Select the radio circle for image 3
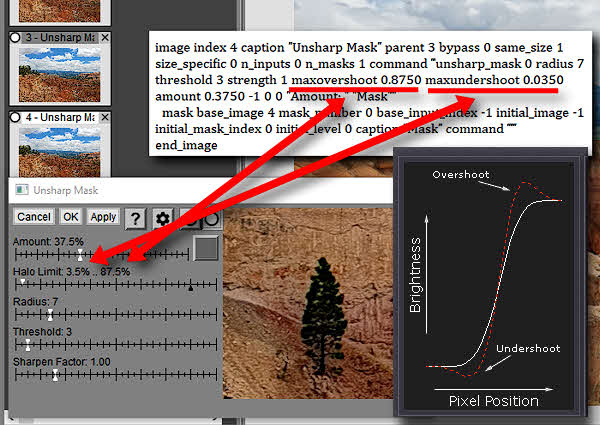Image resolution: width=600 pixels, height=425 pixels. coord(15,37)
